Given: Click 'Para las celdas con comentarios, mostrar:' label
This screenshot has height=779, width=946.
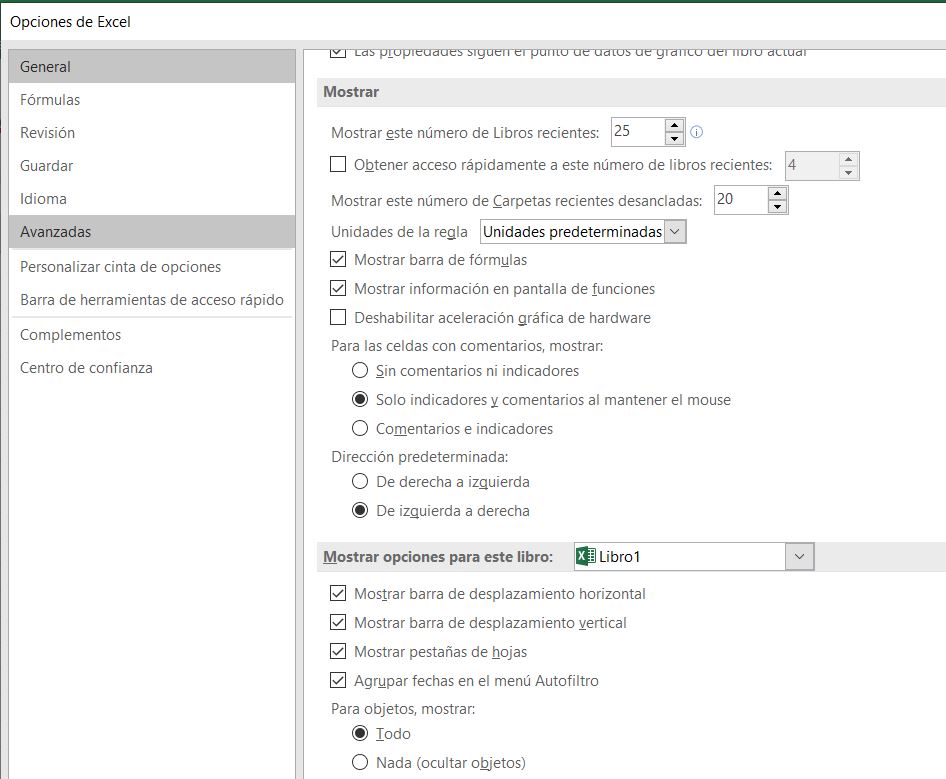Looking at the screenshot, I should 467,346.
